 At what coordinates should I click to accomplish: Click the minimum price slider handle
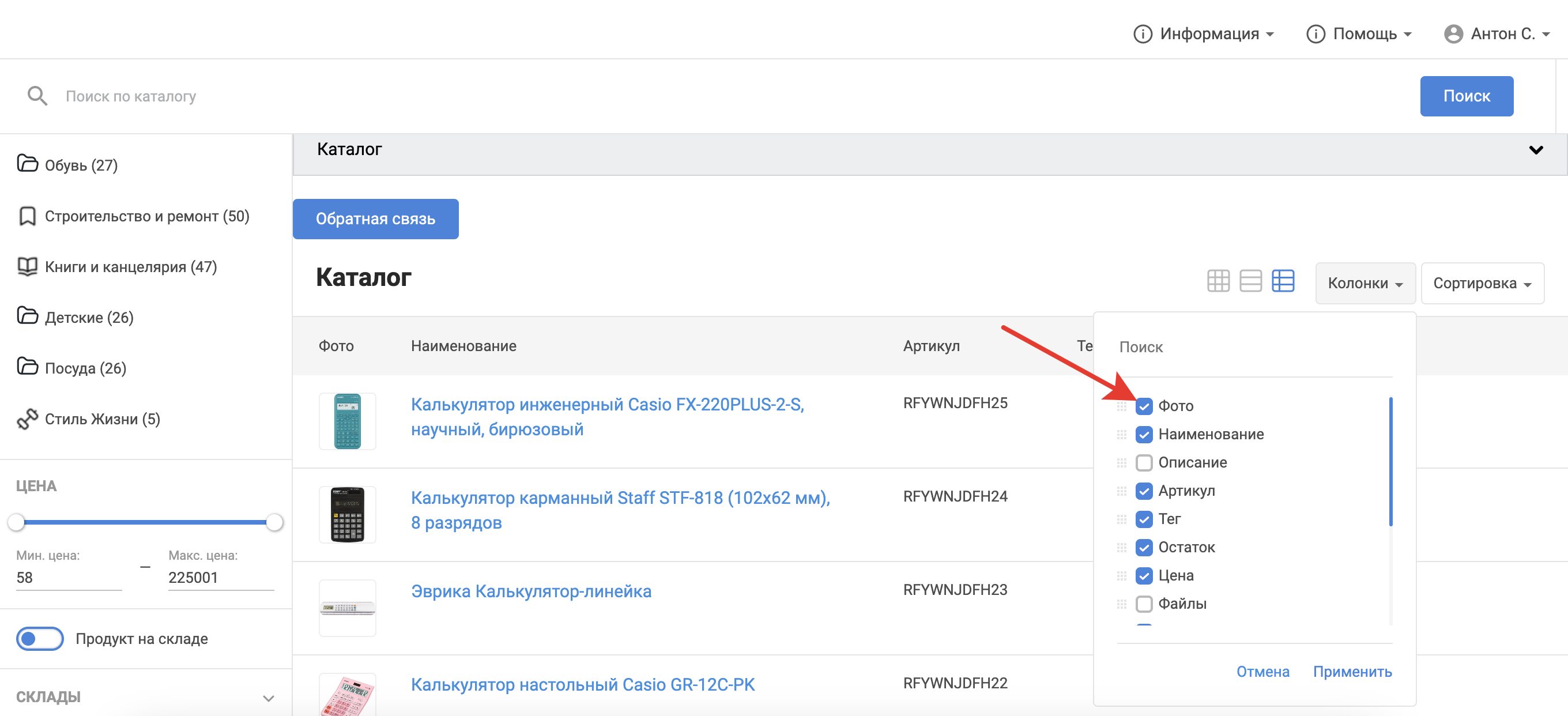(x=16, y=522)
